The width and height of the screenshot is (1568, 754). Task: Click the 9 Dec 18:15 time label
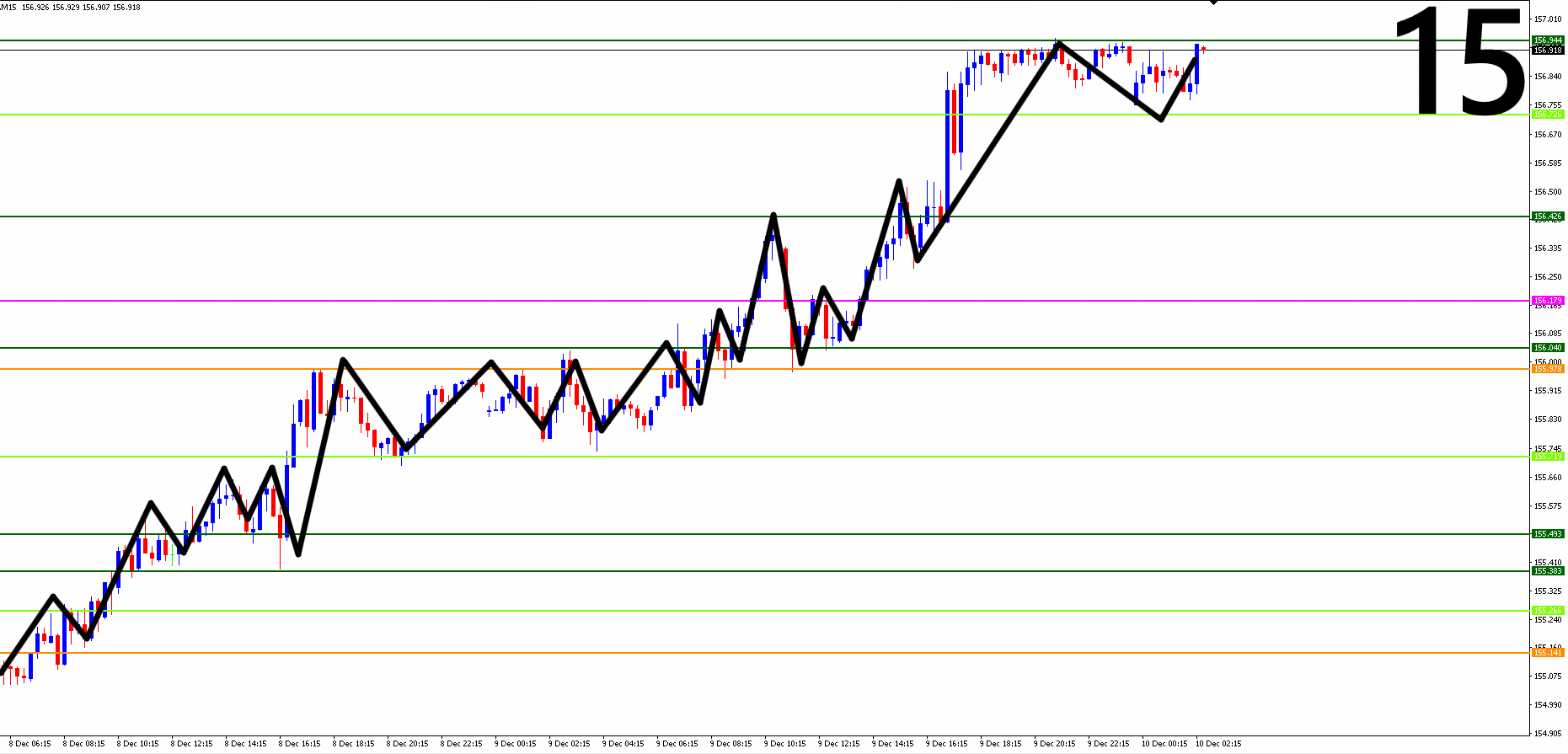pyautogui.click(x=1001, y=744)
